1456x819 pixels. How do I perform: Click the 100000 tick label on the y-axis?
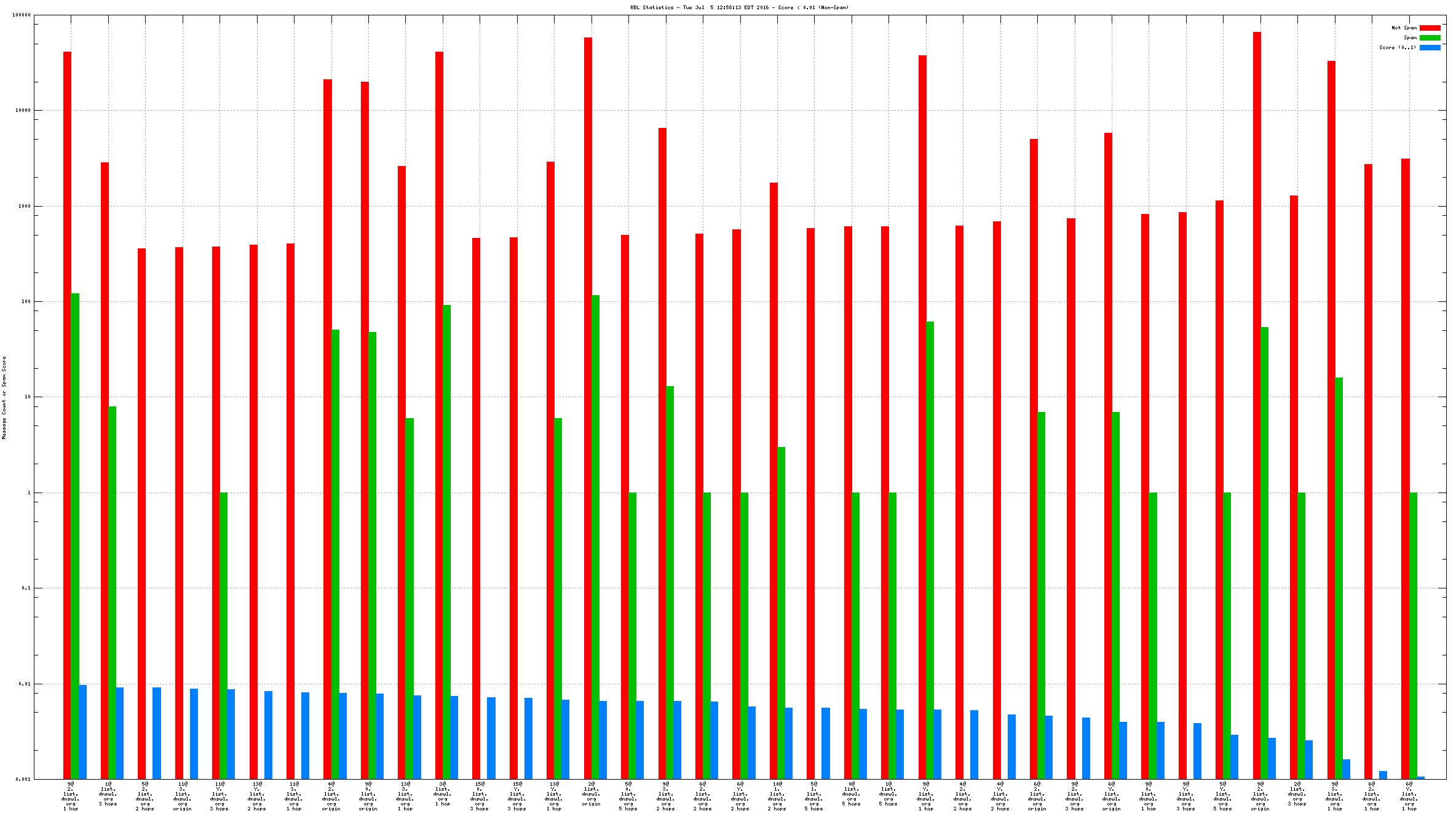22,15
